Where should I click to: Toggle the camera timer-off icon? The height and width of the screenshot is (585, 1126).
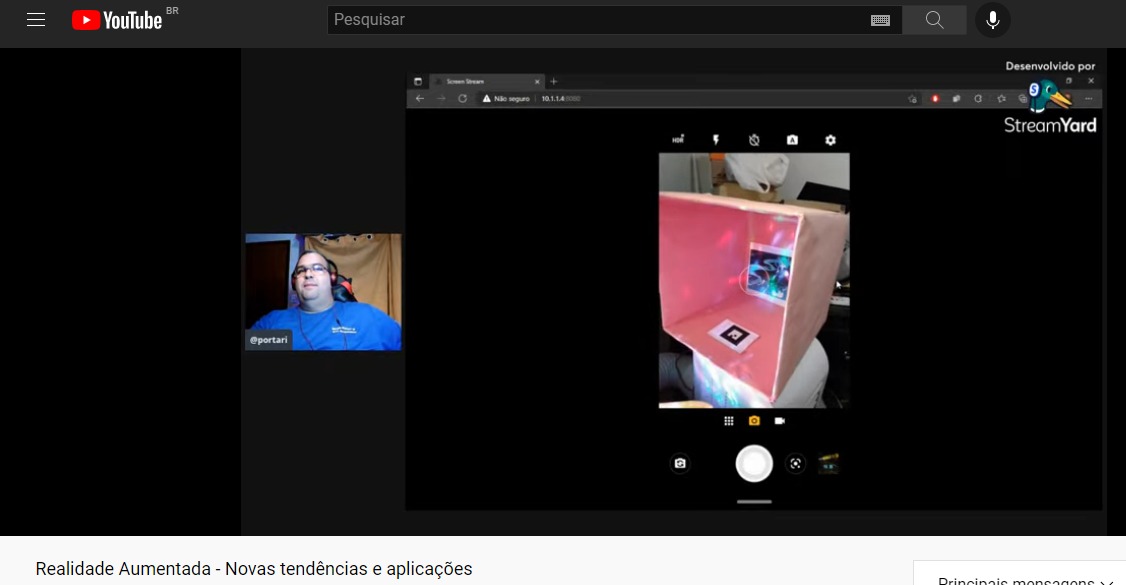[x=754, y=140]
